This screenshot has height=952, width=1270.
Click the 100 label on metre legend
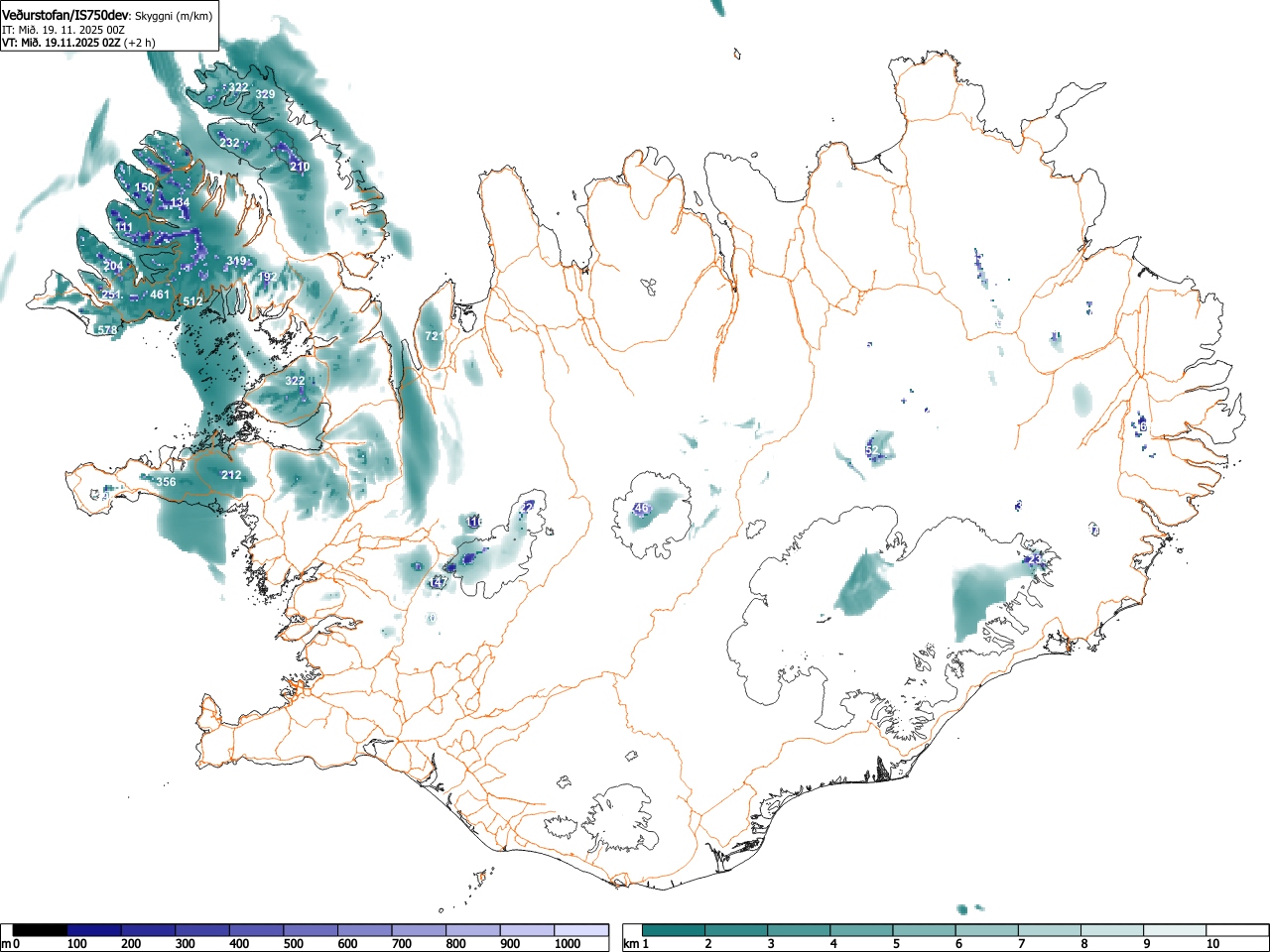(x=77, y=944)
